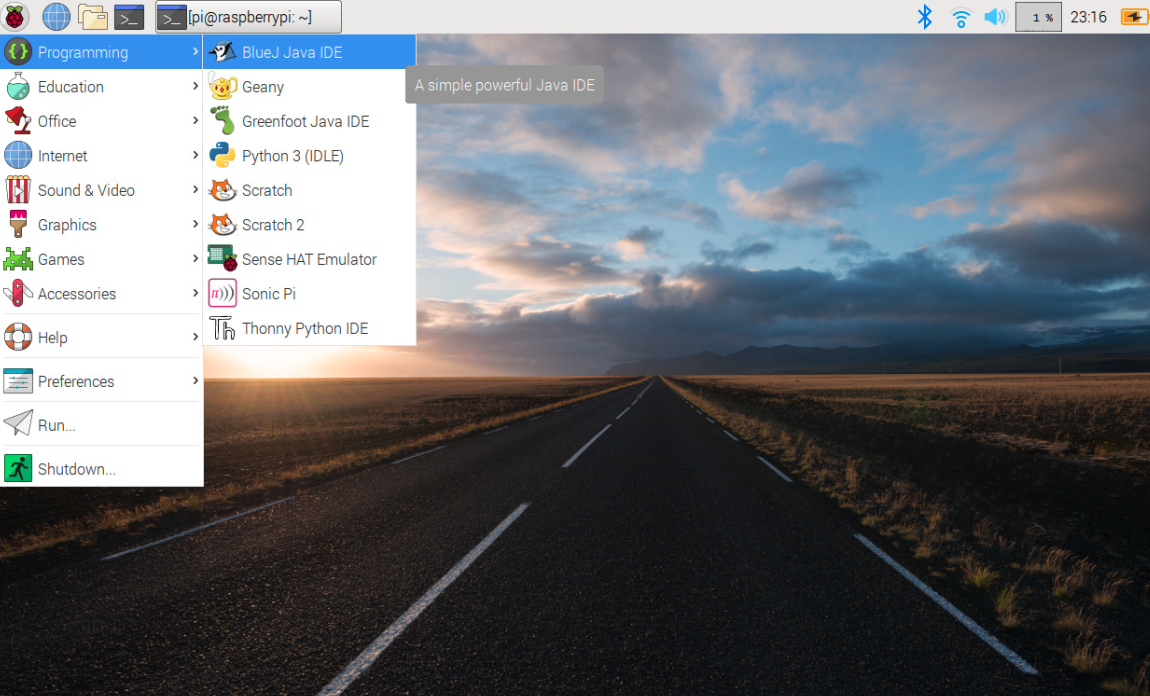Click the BlueJ bird icon

click(222, 52)
